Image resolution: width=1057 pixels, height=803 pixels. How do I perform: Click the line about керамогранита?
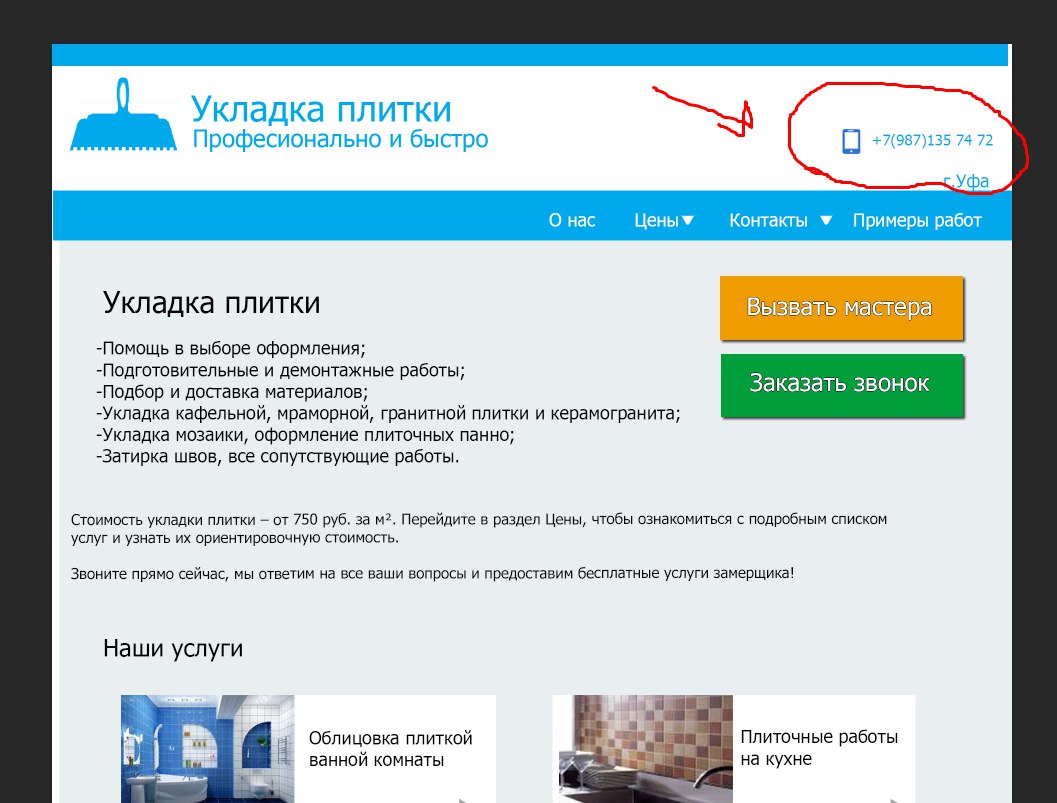click(388, 413)
